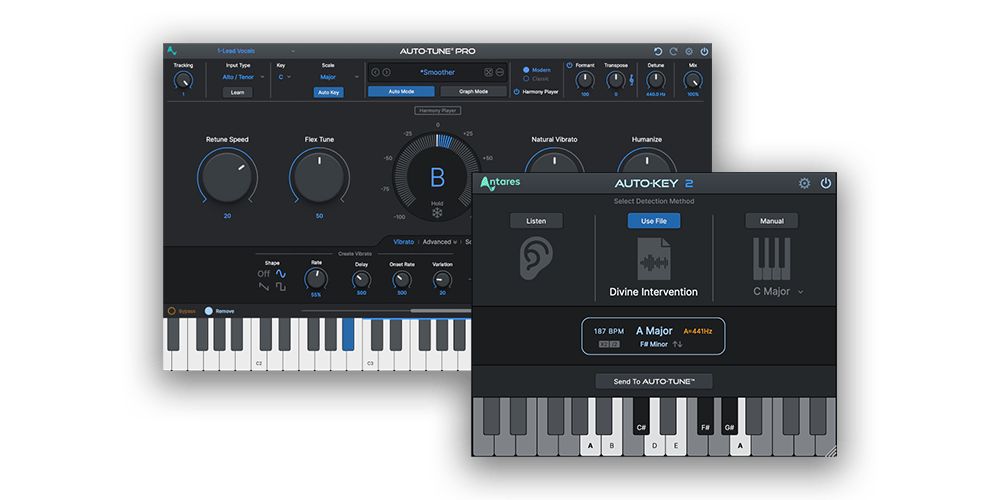Click the Onset Rate knob

click(402, 279)
